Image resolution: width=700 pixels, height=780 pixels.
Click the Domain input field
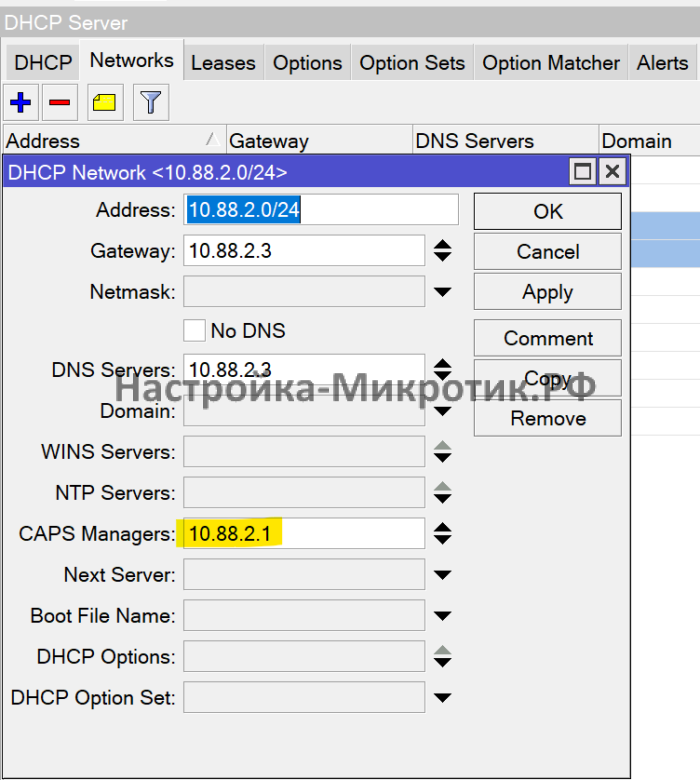coord(304,411)
